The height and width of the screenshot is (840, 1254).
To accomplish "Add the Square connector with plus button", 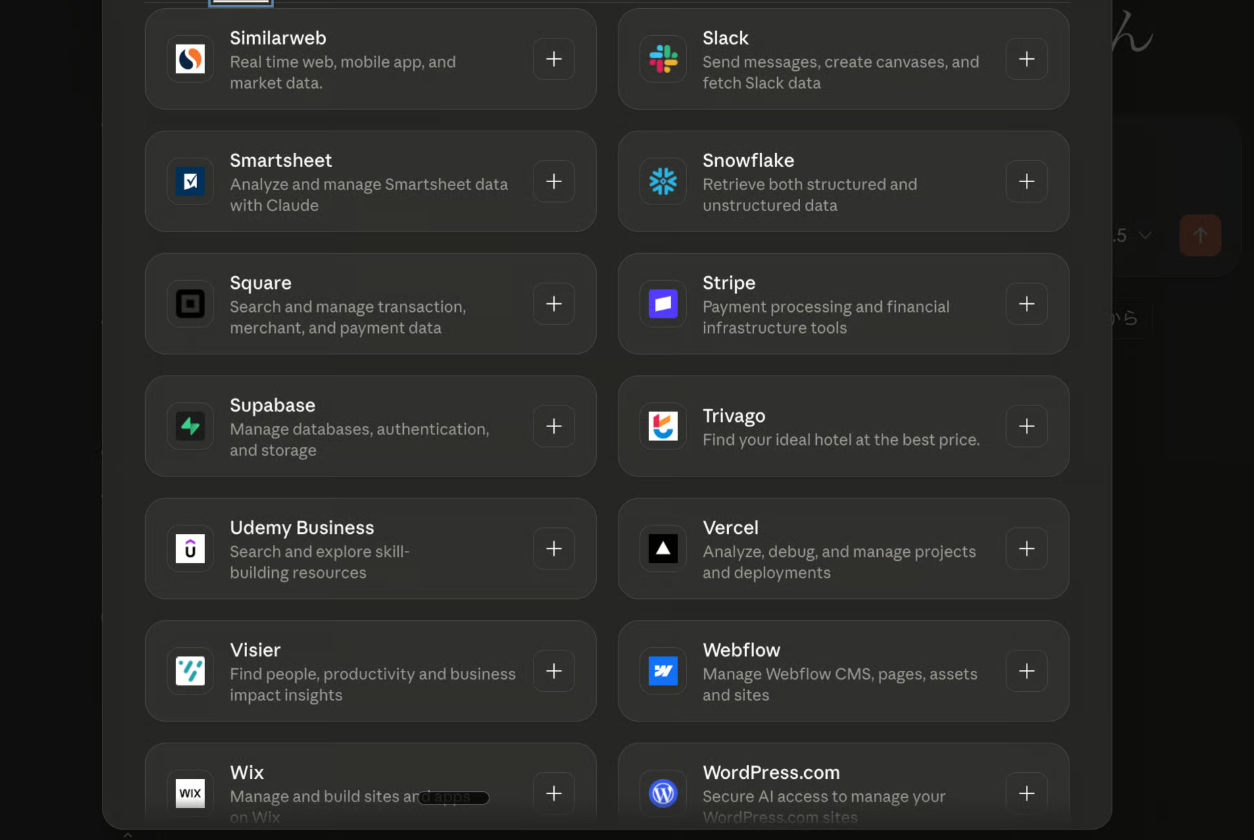I will click(554, 304).
